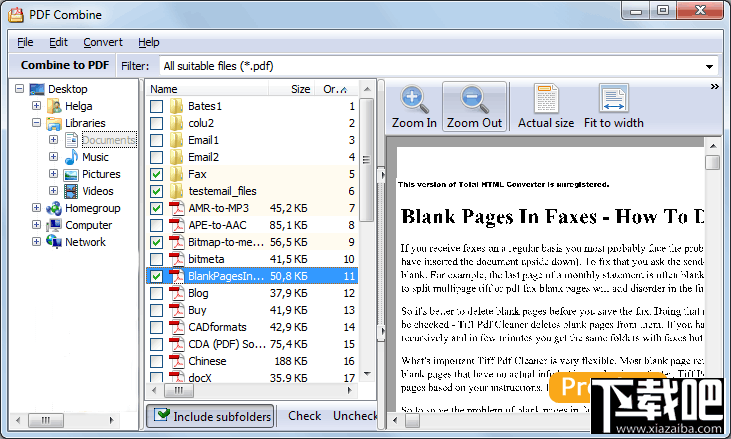Check the Bates1 folder checkbox
Image resolution: width=731 pixels, height=439 pixels.
coord(157,106)
